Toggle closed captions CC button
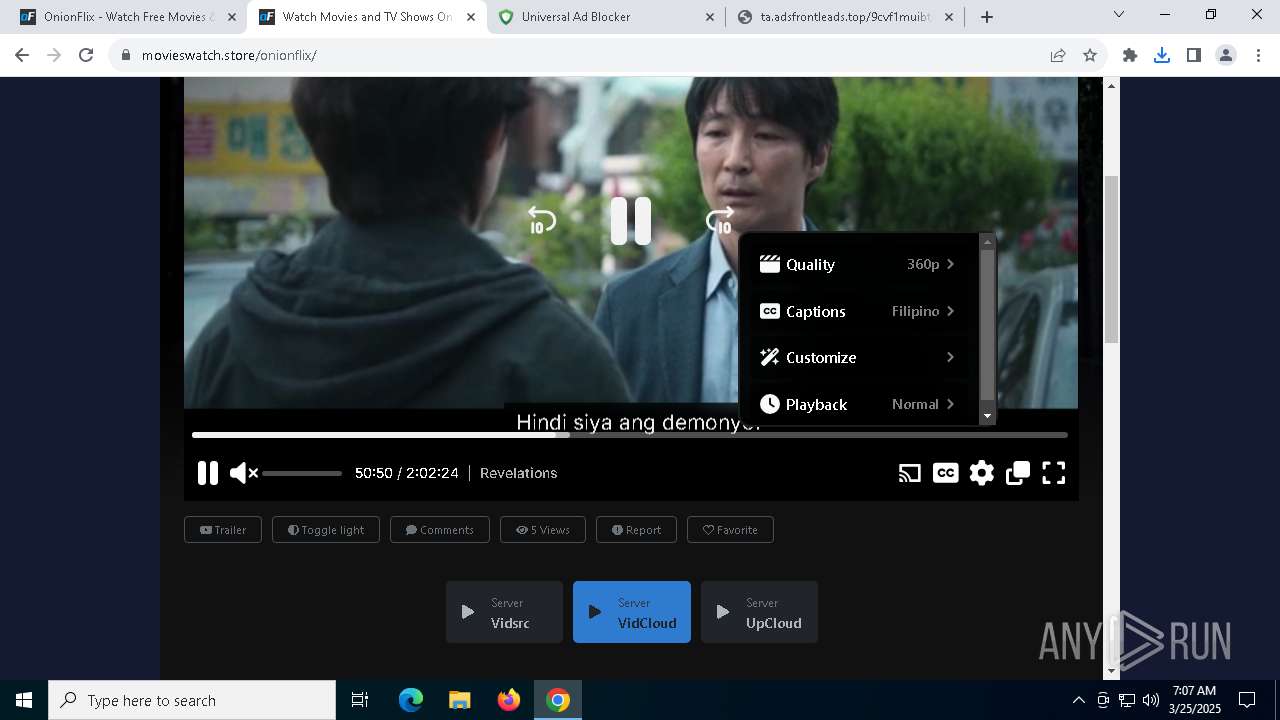The height and width of the screenshot is (720, 1280). (946, 473)
